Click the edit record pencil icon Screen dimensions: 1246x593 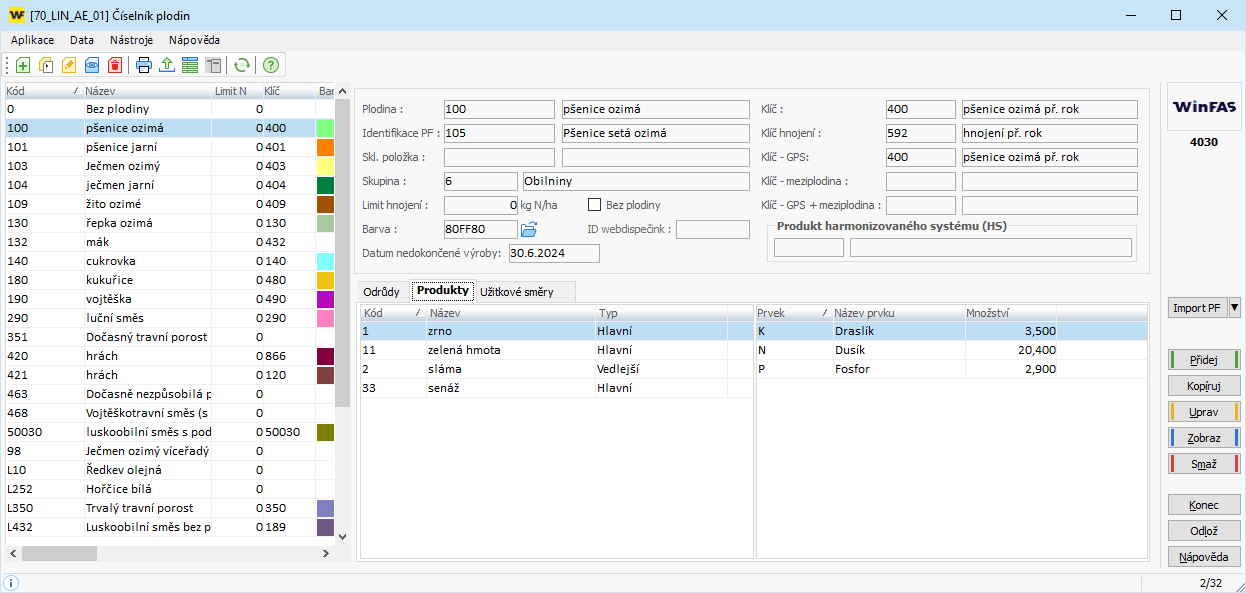tap(69, 65)
